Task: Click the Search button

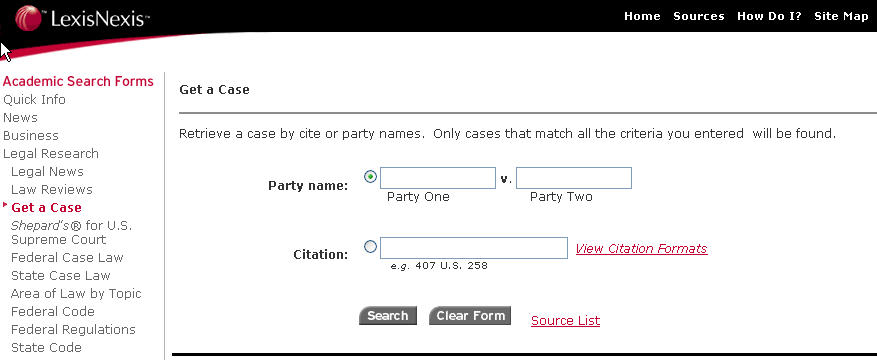Action: click(x=388, y=316)
